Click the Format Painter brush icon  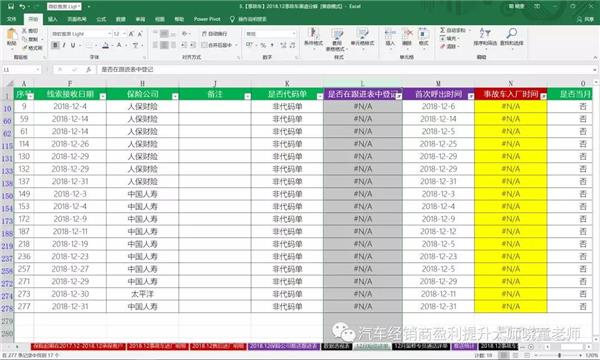point(24,48)
